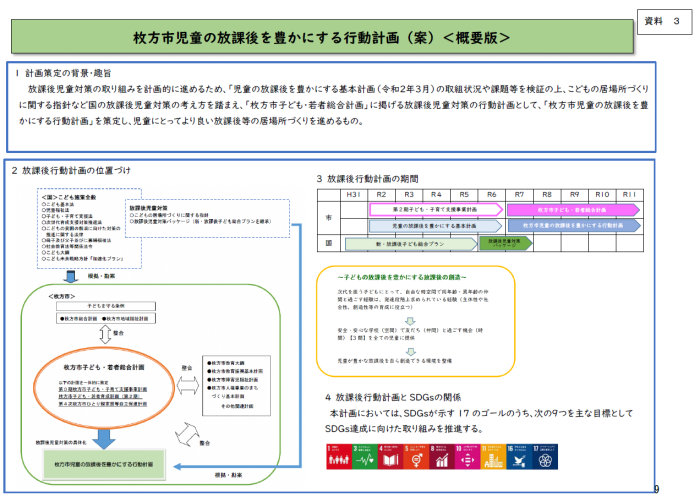Click the <枚方市> label
The height and width of the screenshot is (496, 700).
62,296
